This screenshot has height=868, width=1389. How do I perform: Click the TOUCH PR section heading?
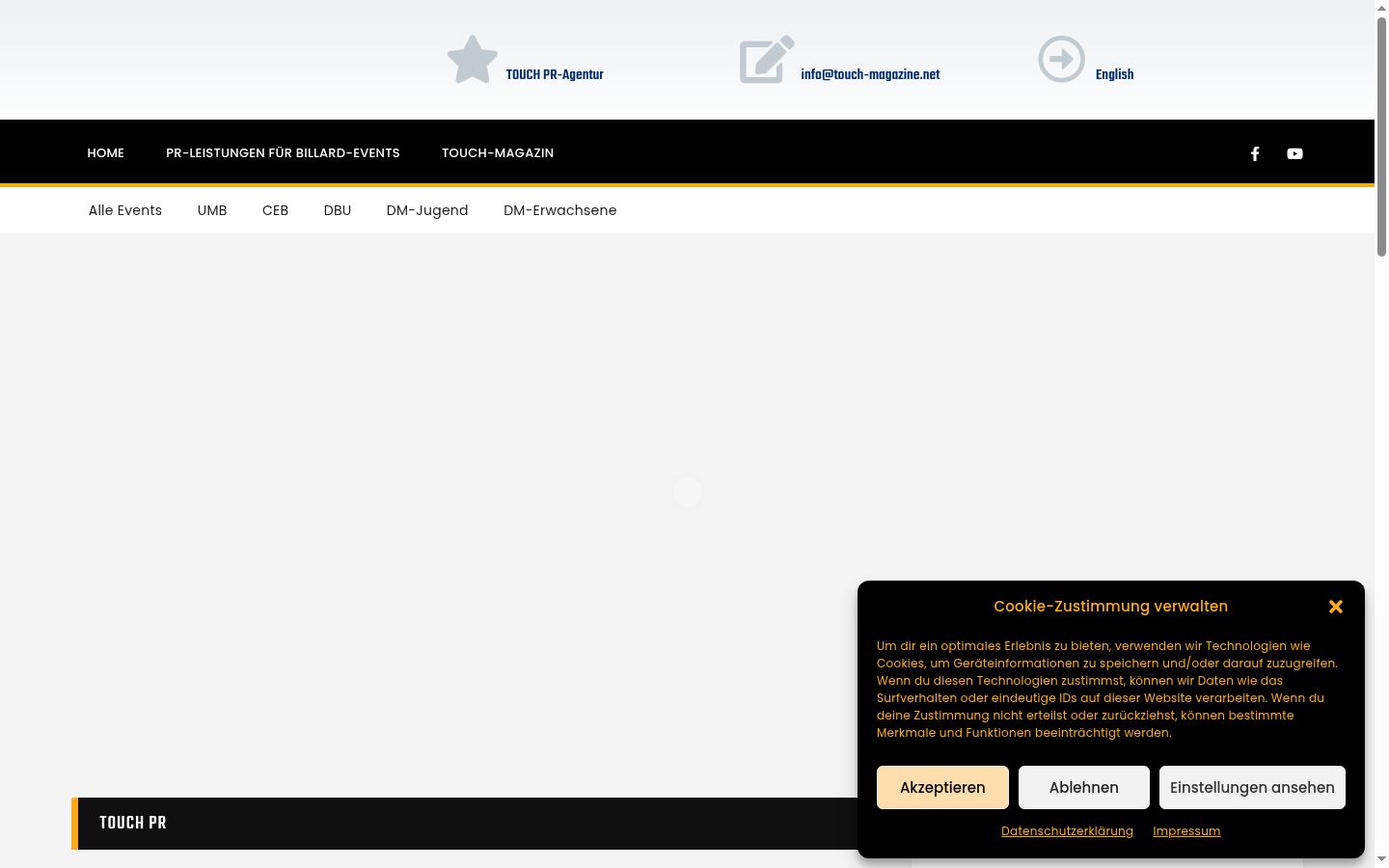pos(133,823)
